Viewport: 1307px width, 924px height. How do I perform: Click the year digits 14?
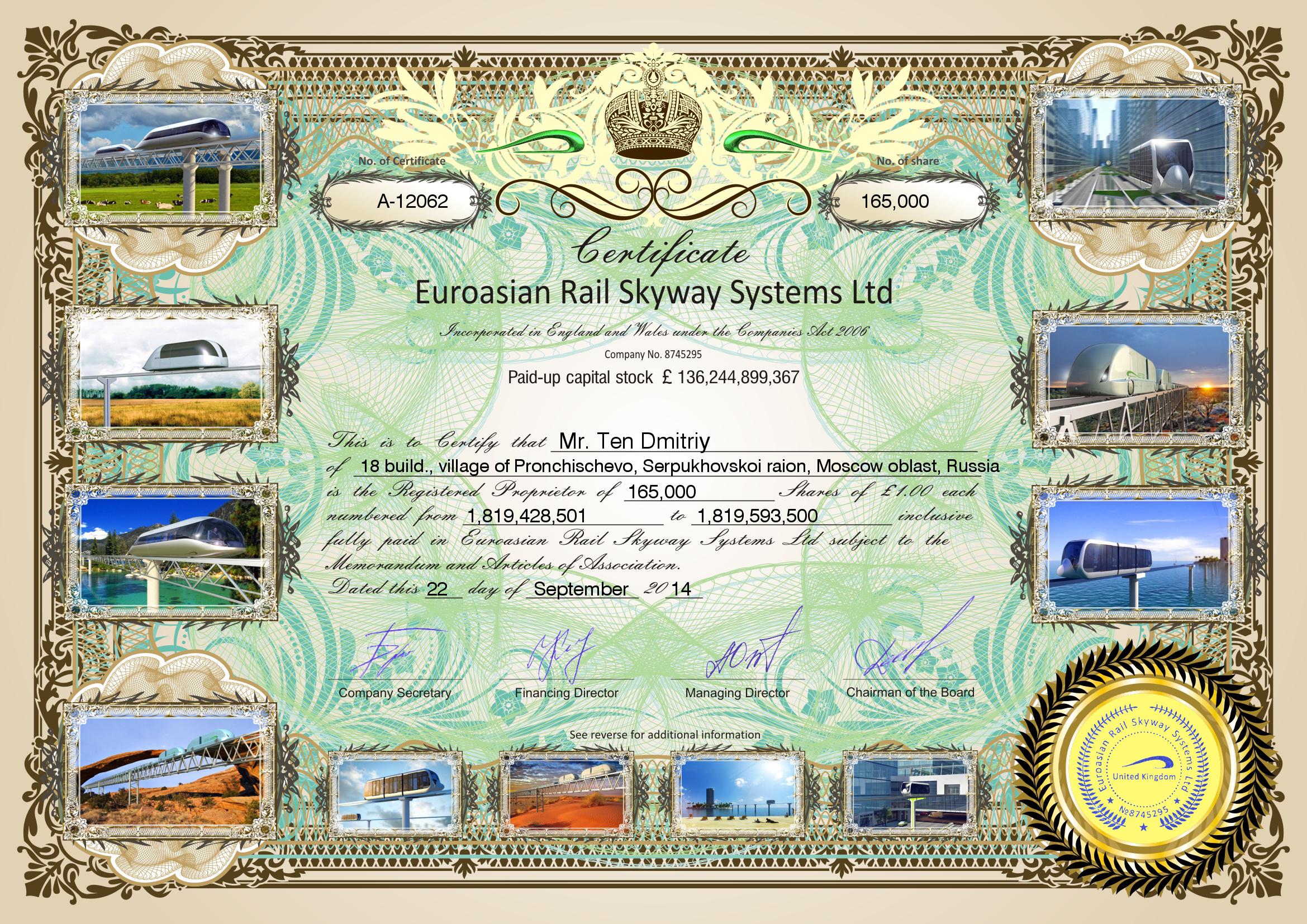pos(681,589)
